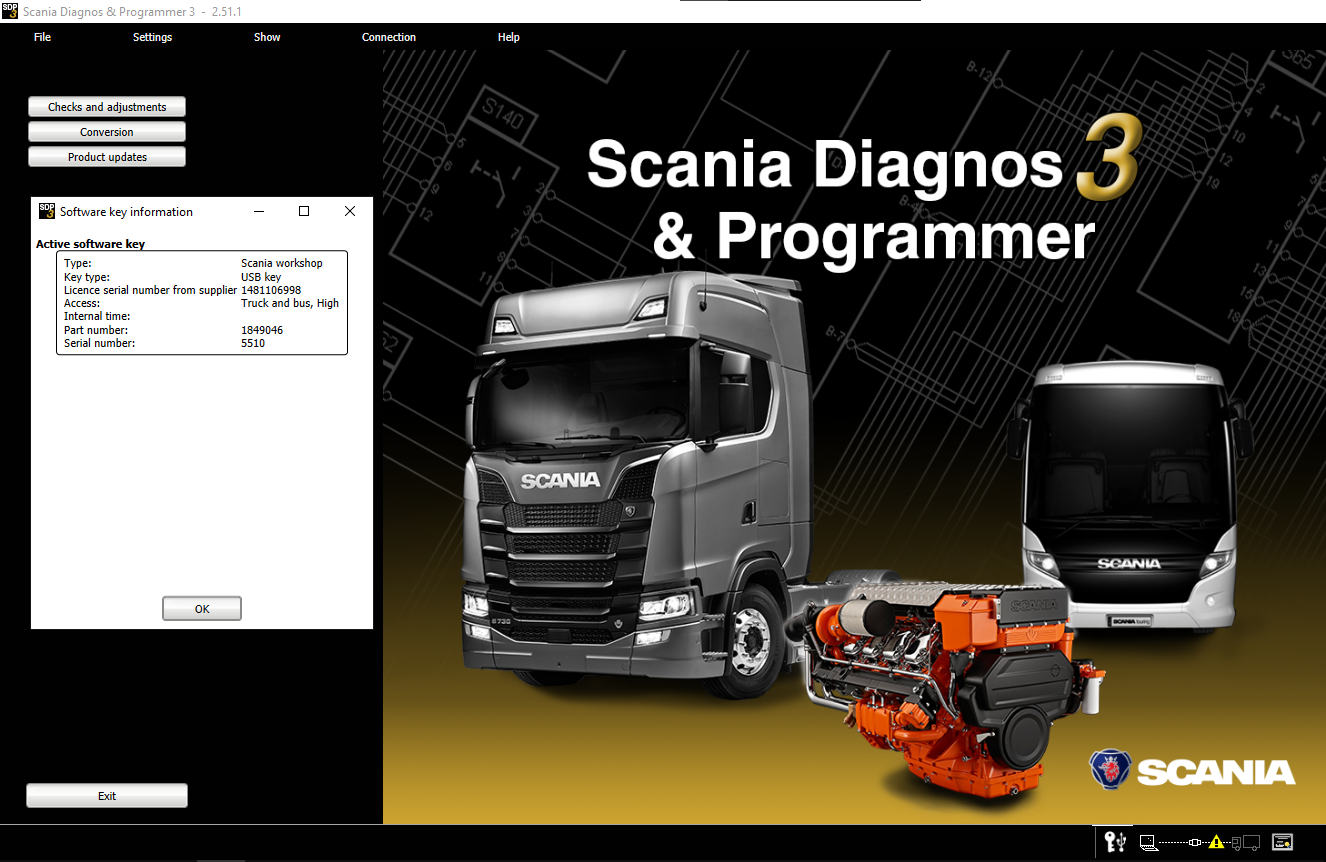Click the SDP3 application icon in title bar
Screen dimensions: 1326x862
click(10, 10)
